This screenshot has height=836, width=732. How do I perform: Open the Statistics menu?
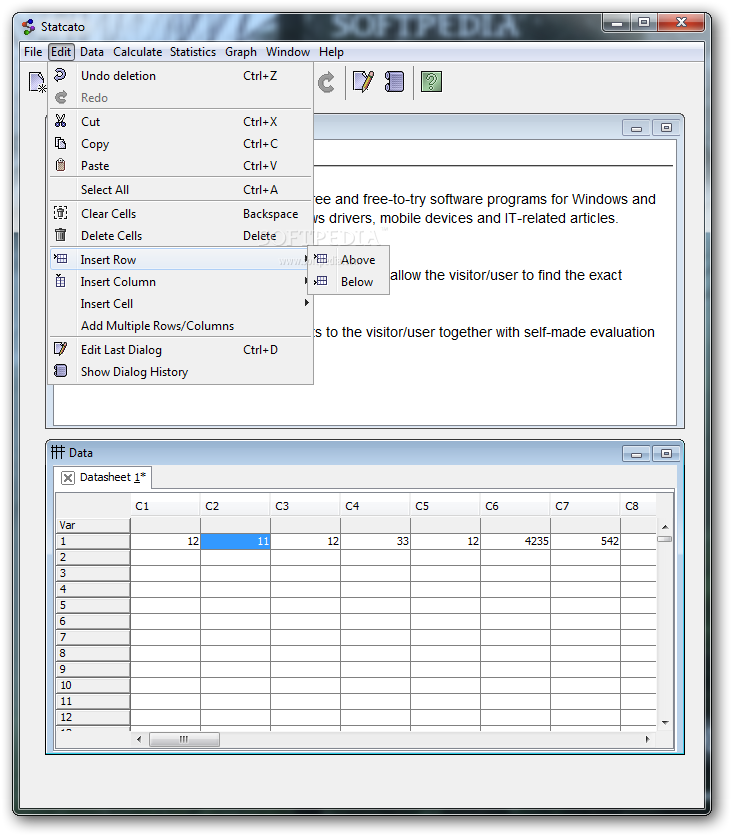[x=193, y=52]
